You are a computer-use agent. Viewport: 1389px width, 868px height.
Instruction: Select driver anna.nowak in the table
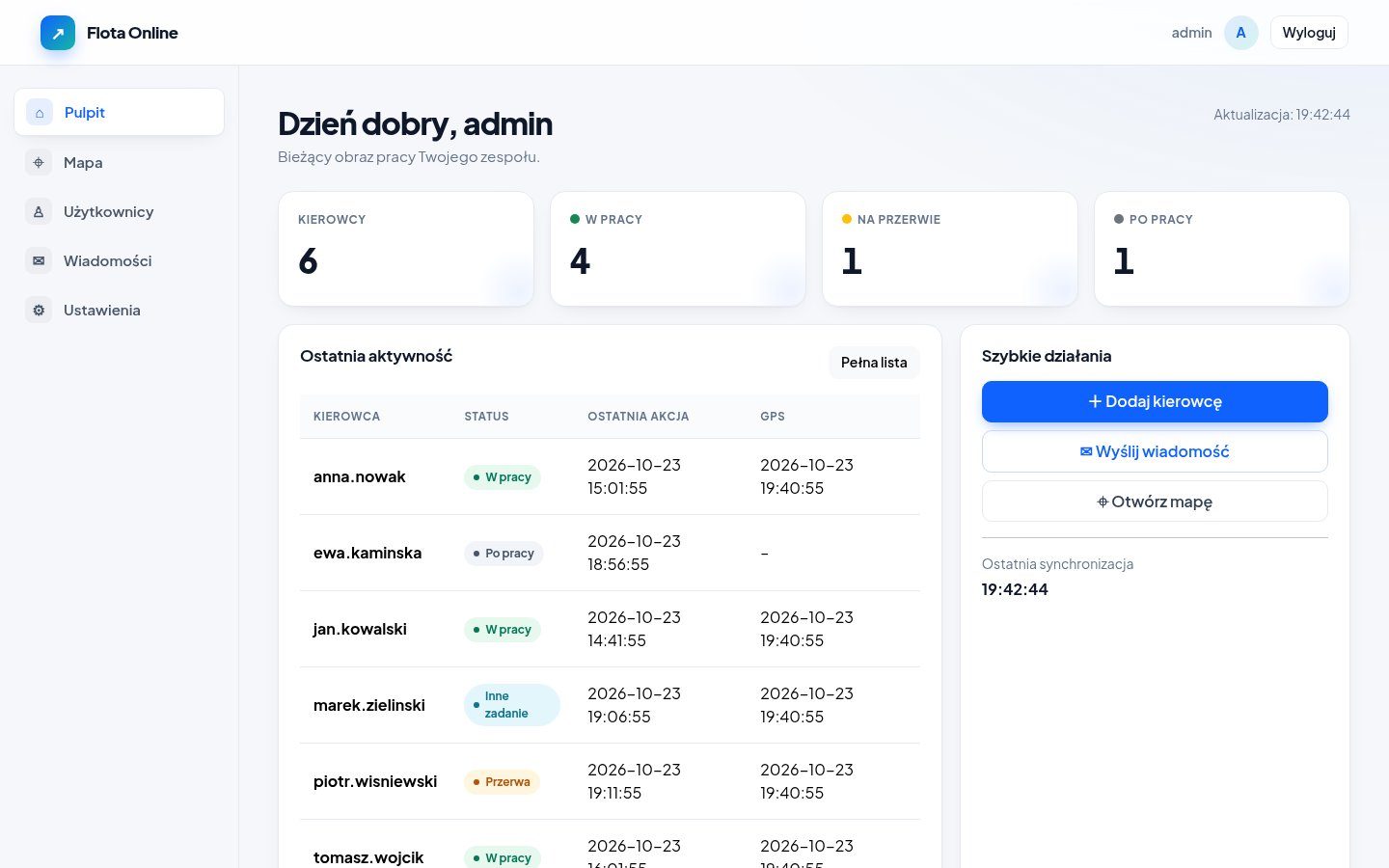[360, 476]
